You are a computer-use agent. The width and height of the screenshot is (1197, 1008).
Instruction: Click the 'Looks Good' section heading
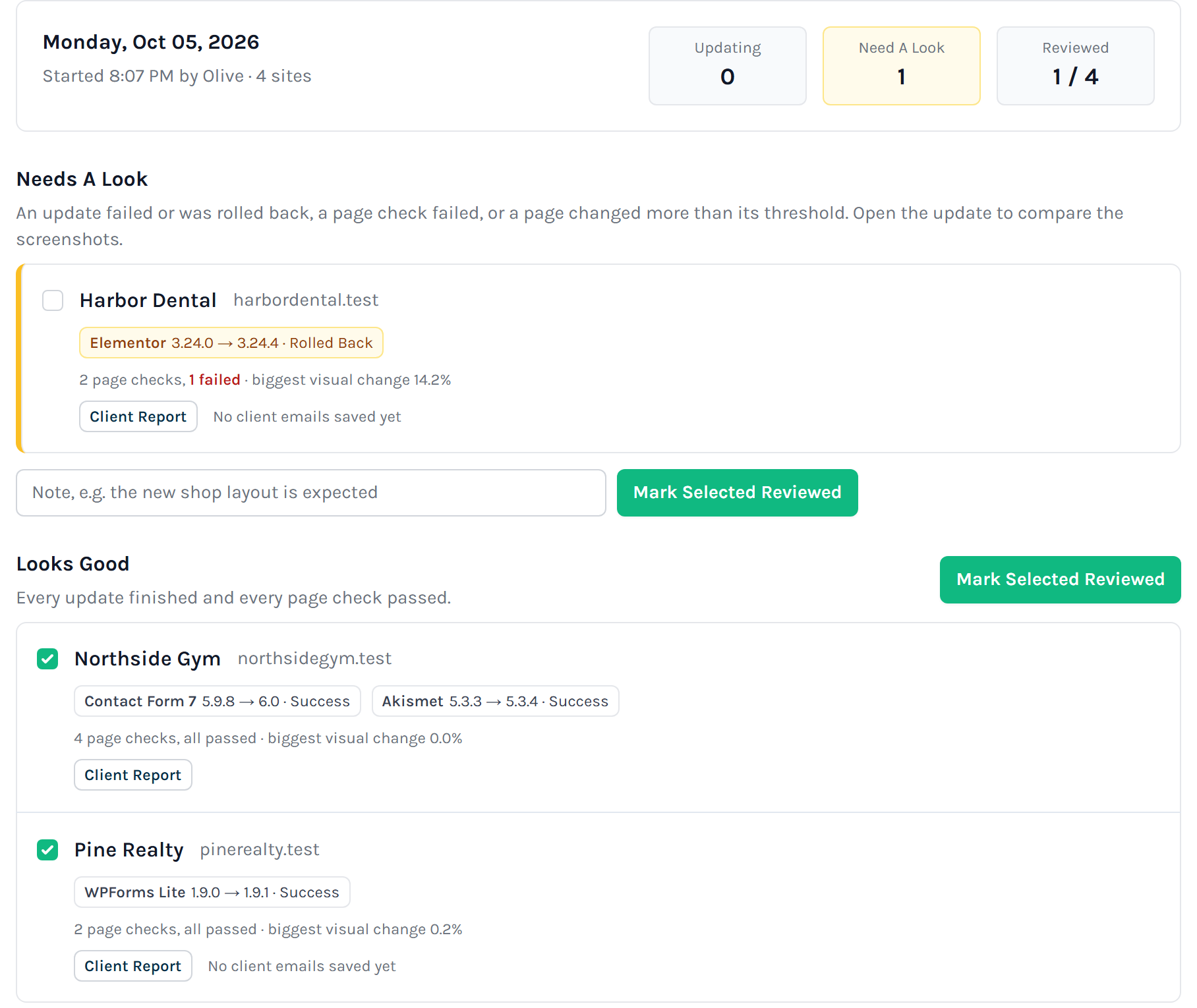[x=73, y=564]
